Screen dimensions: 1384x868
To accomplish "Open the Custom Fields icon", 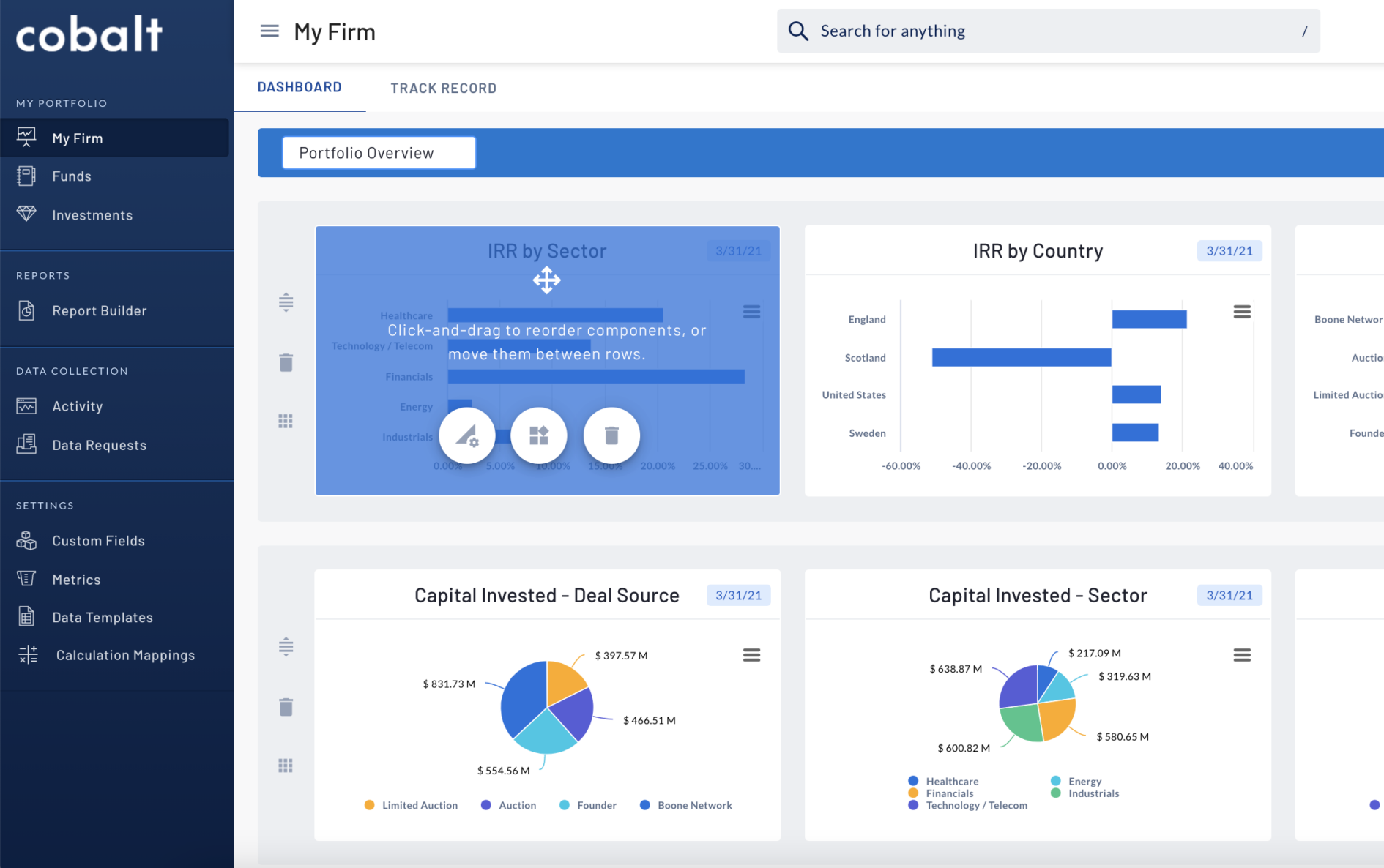I will [26, 540].
